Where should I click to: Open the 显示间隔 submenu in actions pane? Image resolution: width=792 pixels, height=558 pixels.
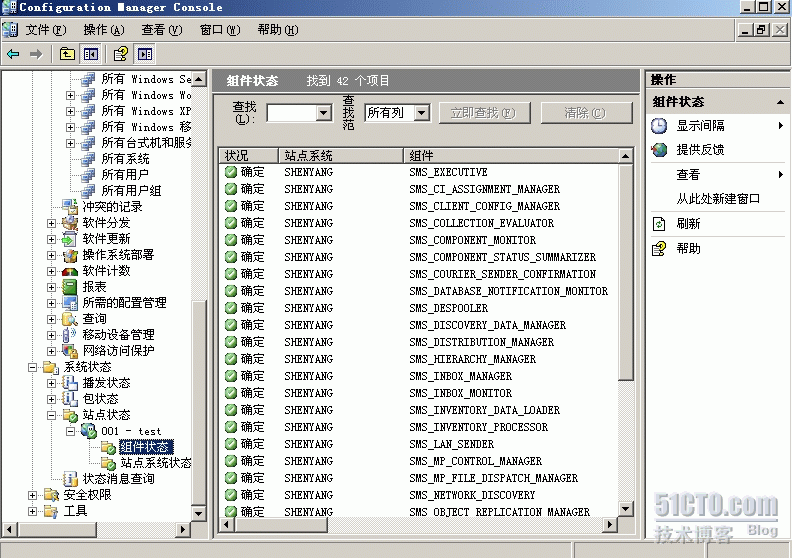pos(780,126)
